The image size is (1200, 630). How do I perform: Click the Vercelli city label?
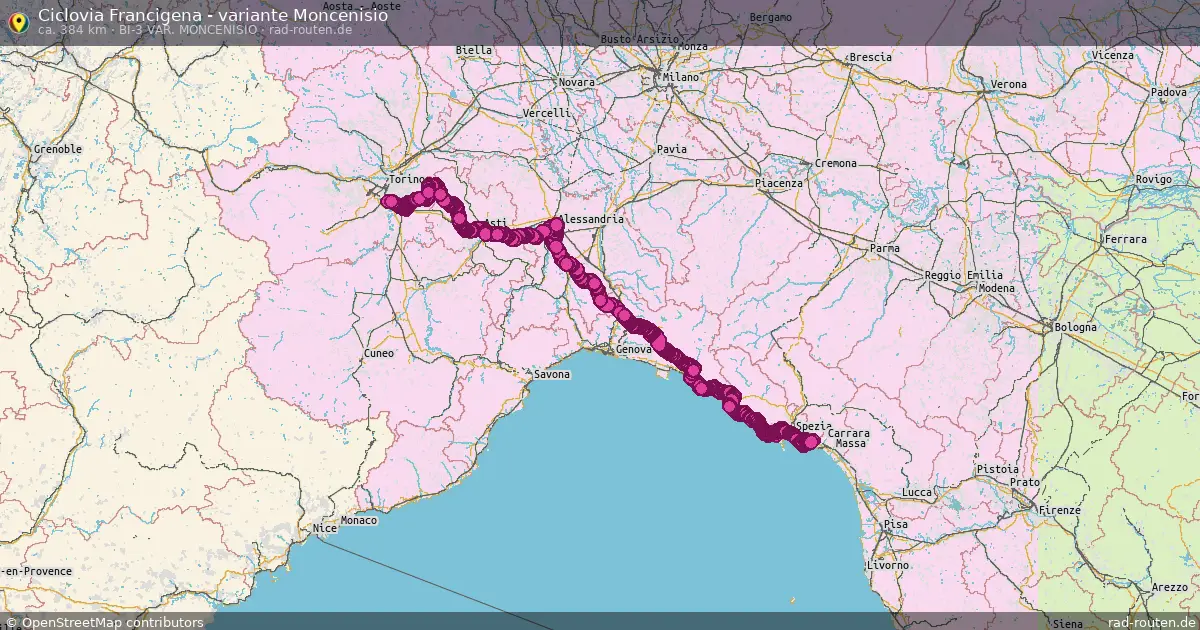546,114
